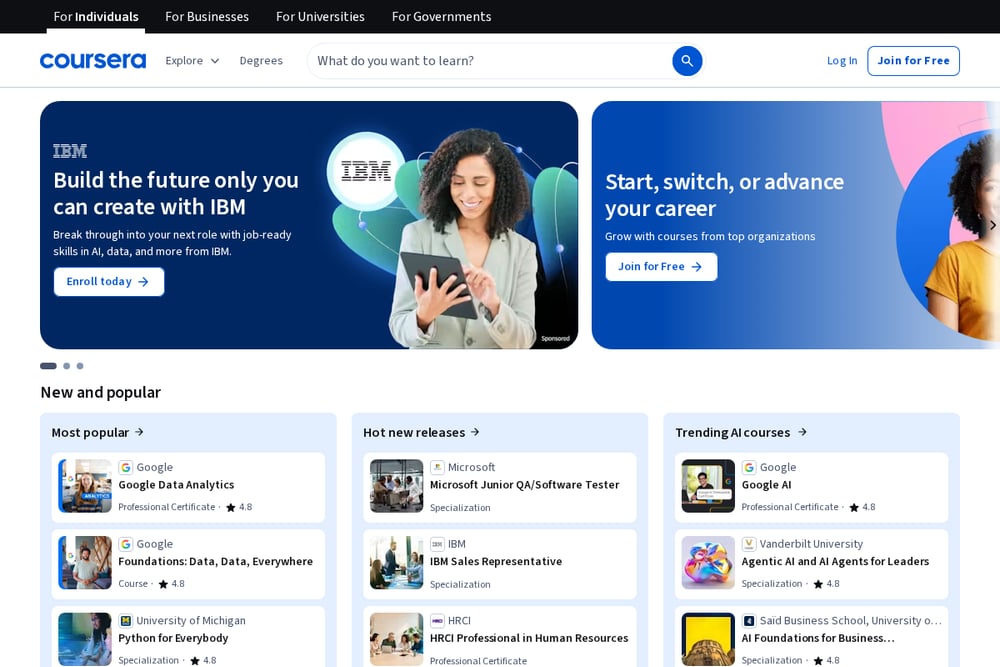Click the 'What do you want to learn?' search field

point(489,61)
